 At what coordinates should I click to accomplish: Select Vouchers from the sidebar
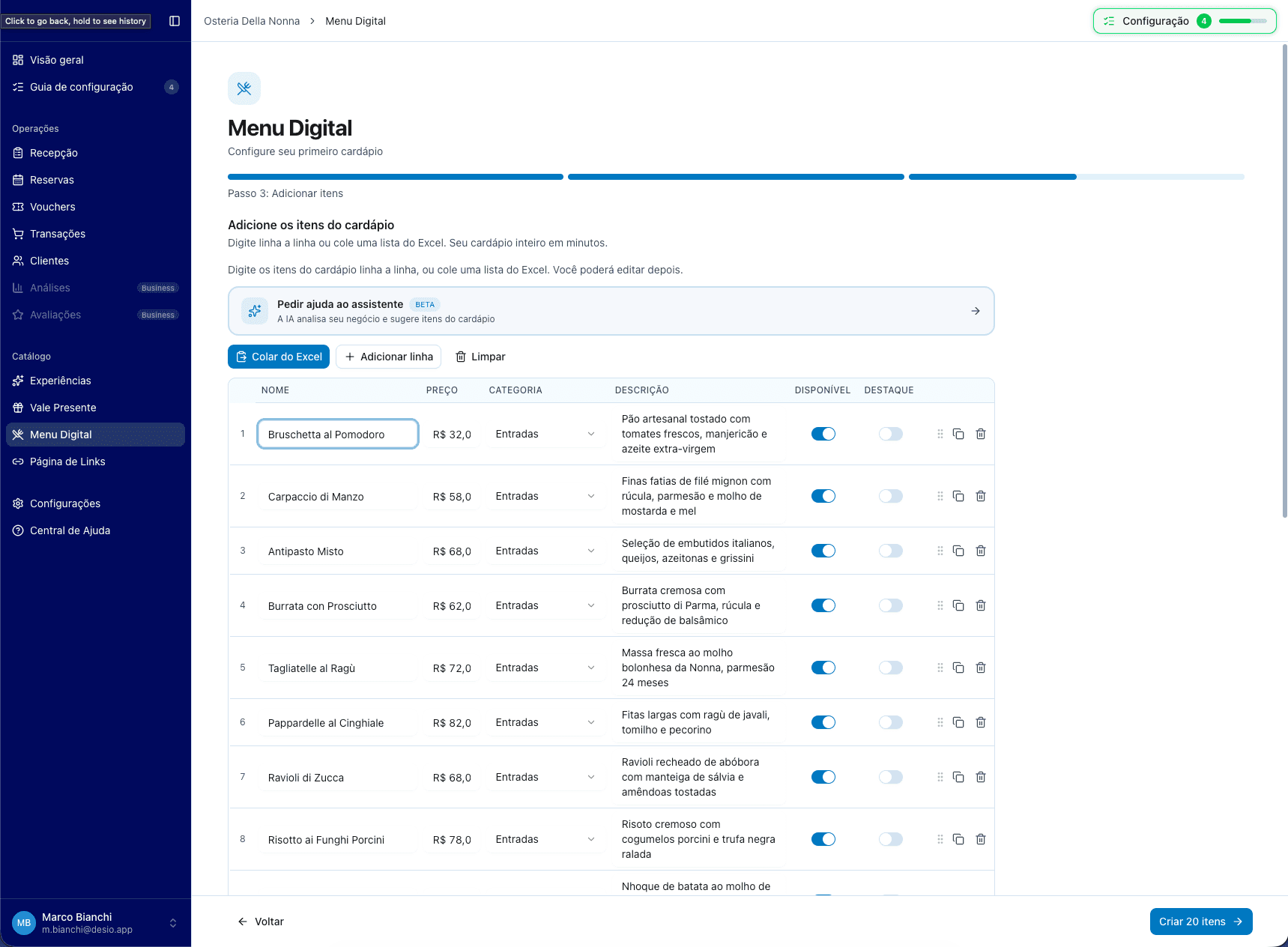tap(52, 207)
